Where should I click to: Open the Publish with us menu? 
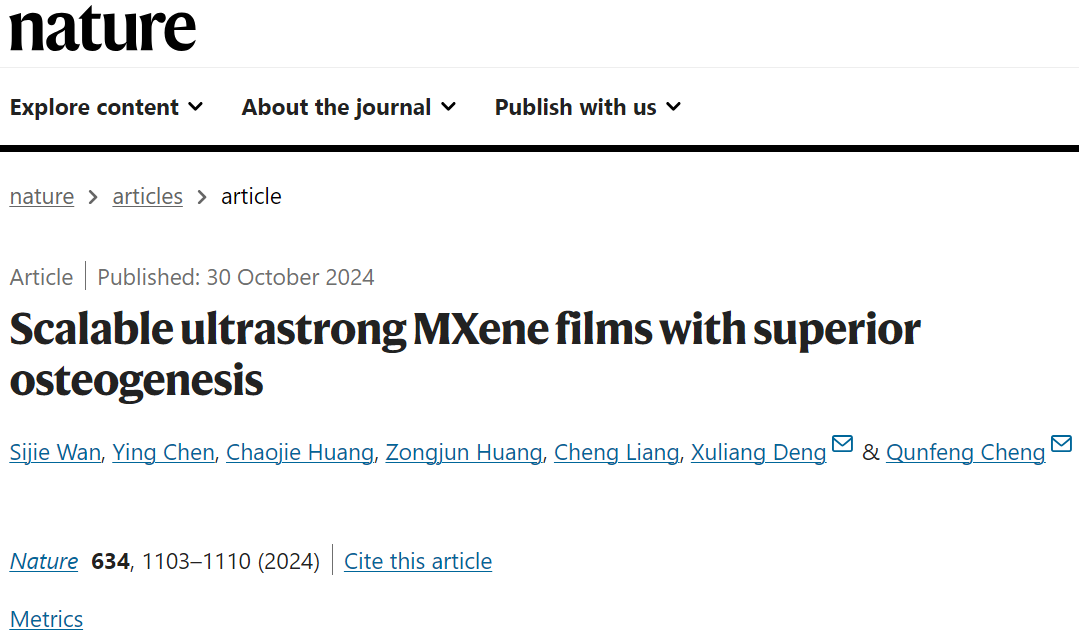588,107
